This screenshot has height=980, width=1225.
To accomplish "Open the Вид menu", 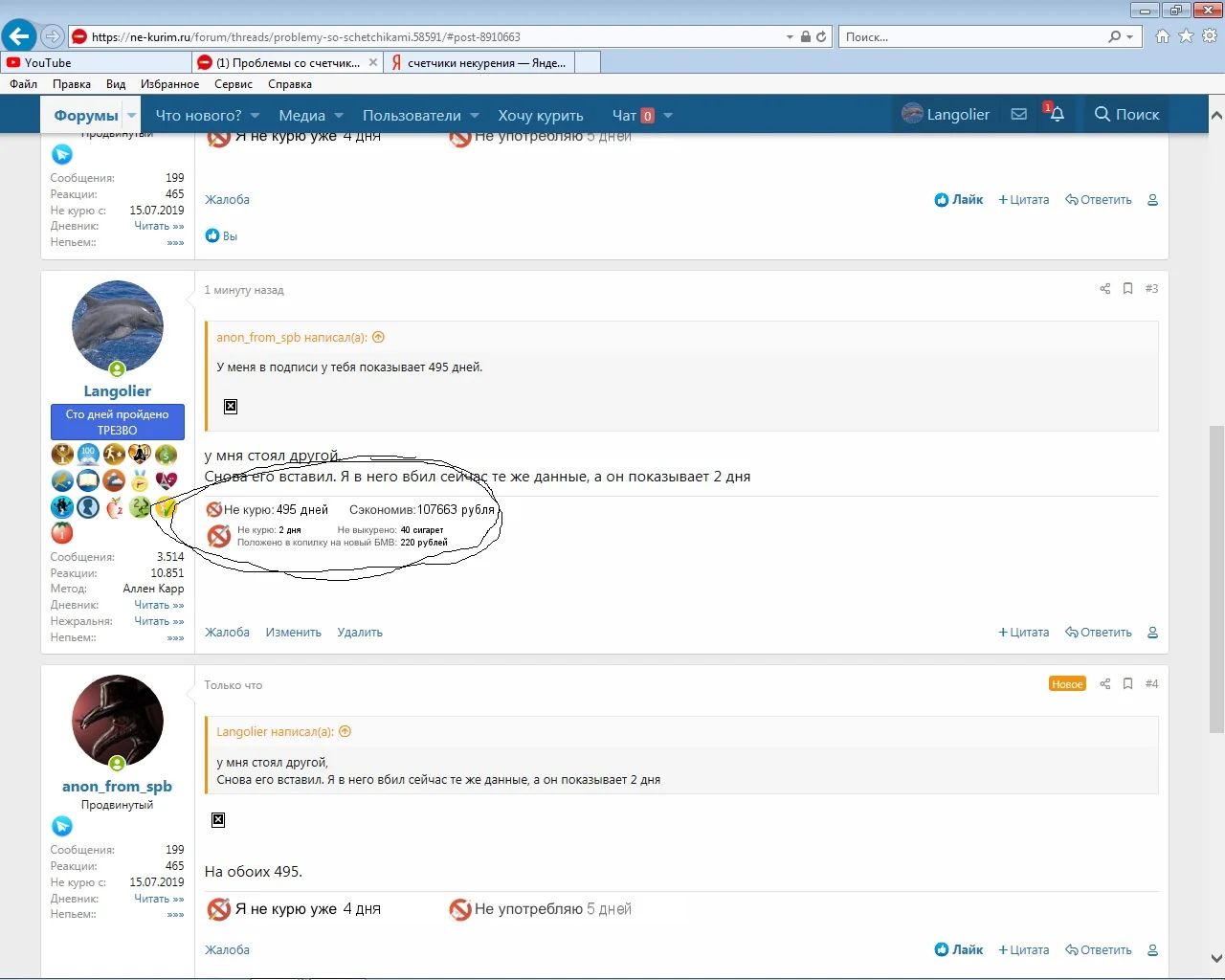I will pyautogui.click(x=116, y=84).
